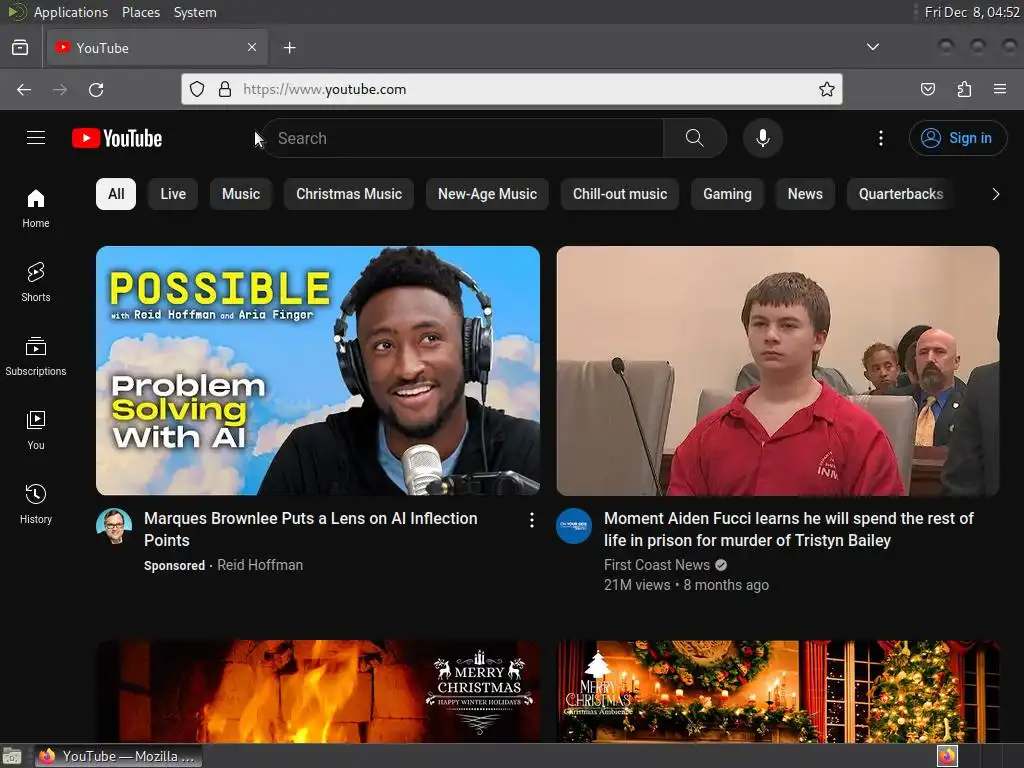Open Marques Brownlee AI Inflection Points title
The width and height of the screenshot is (1024, 768).
(311, 529)
